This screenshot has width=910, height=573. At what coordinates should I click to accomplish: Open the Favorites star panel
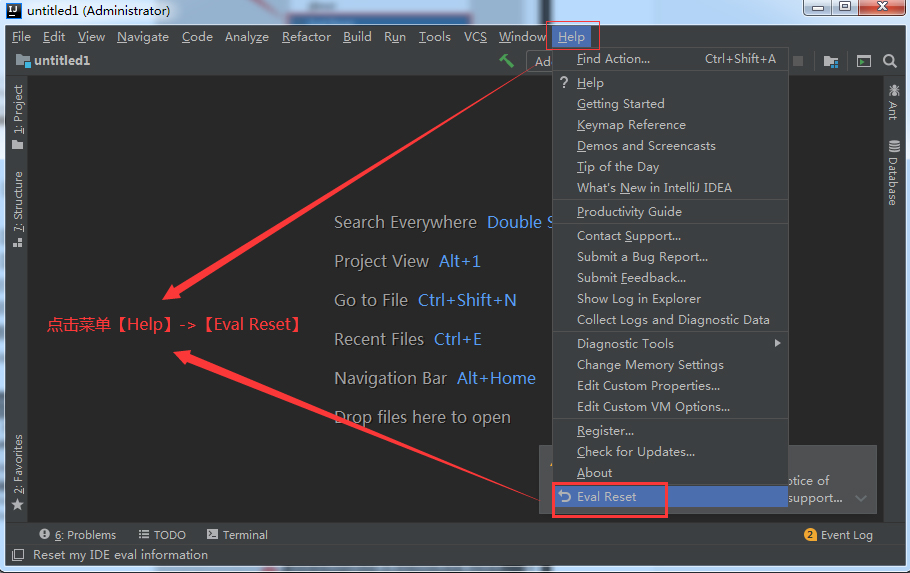pyautogui.click(x=18, y=472)
